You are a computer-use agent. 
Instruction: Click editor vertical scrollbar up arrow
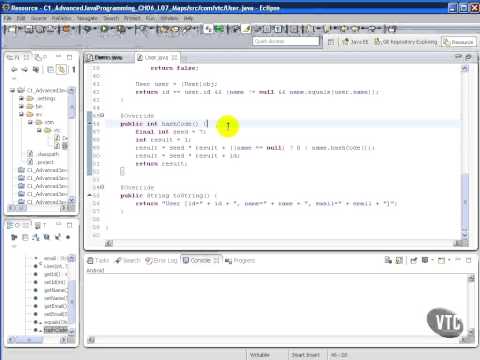465,68
